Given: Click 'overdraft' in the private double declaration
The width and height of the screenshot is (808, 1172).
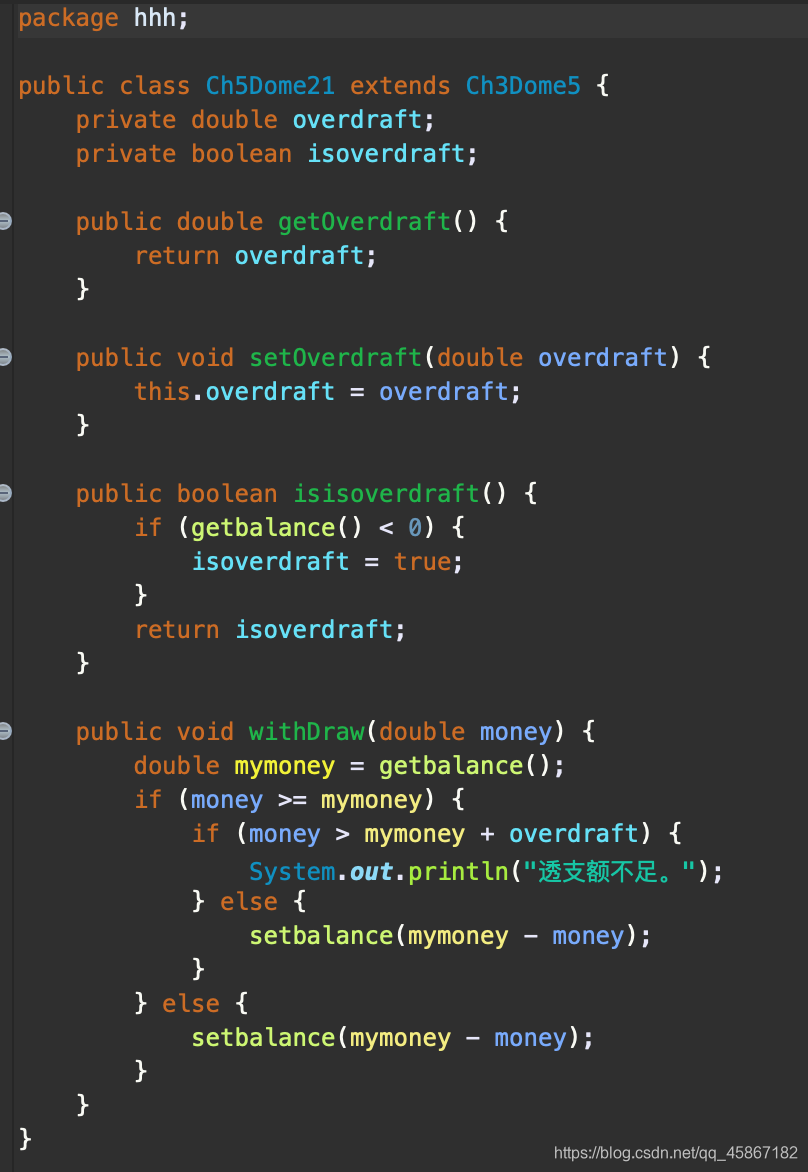Looking at the screenshot, I should [x=357, y=120].
